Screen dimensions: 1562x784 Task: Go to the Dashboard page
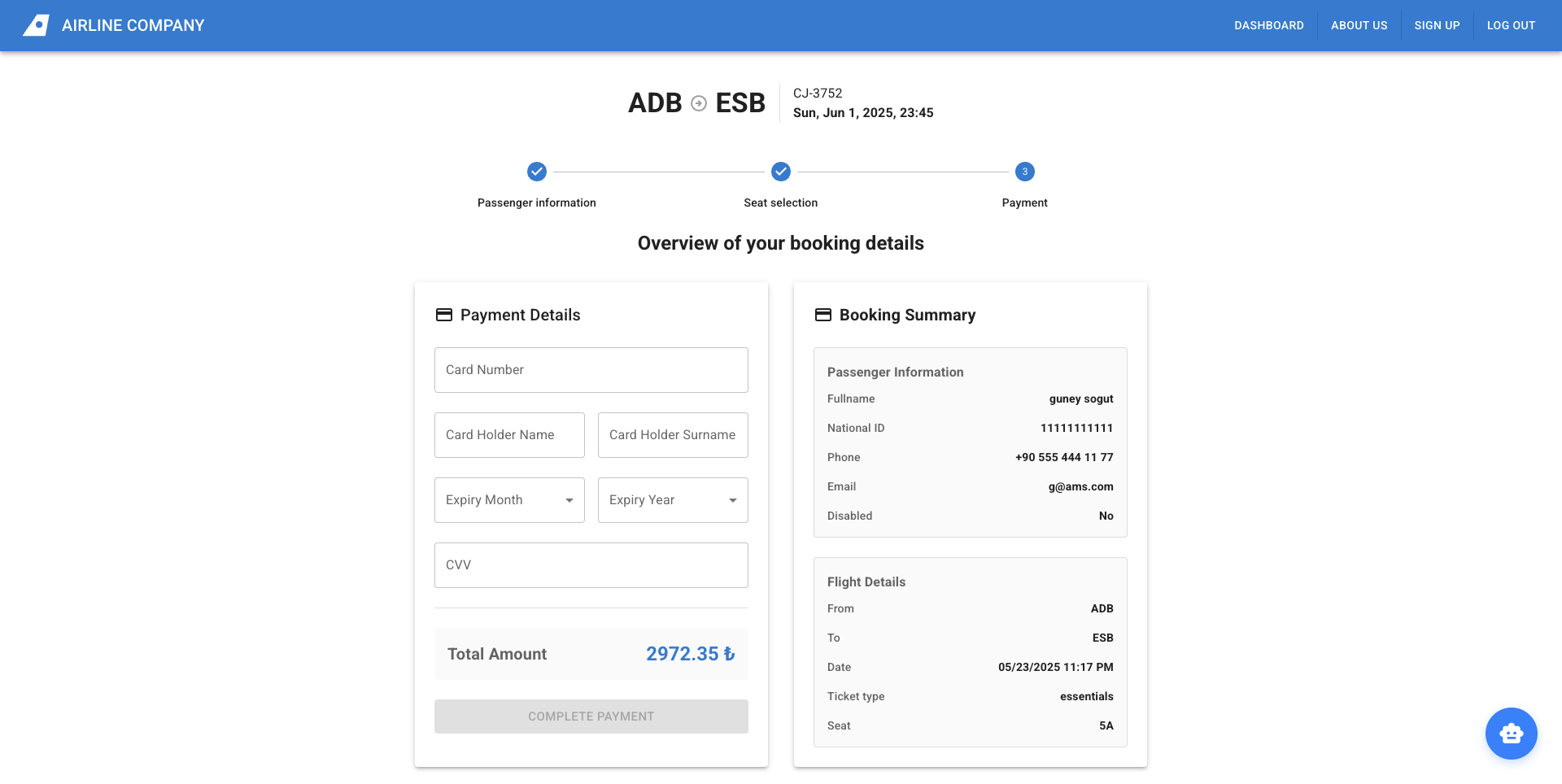[x=1268, y=25]
